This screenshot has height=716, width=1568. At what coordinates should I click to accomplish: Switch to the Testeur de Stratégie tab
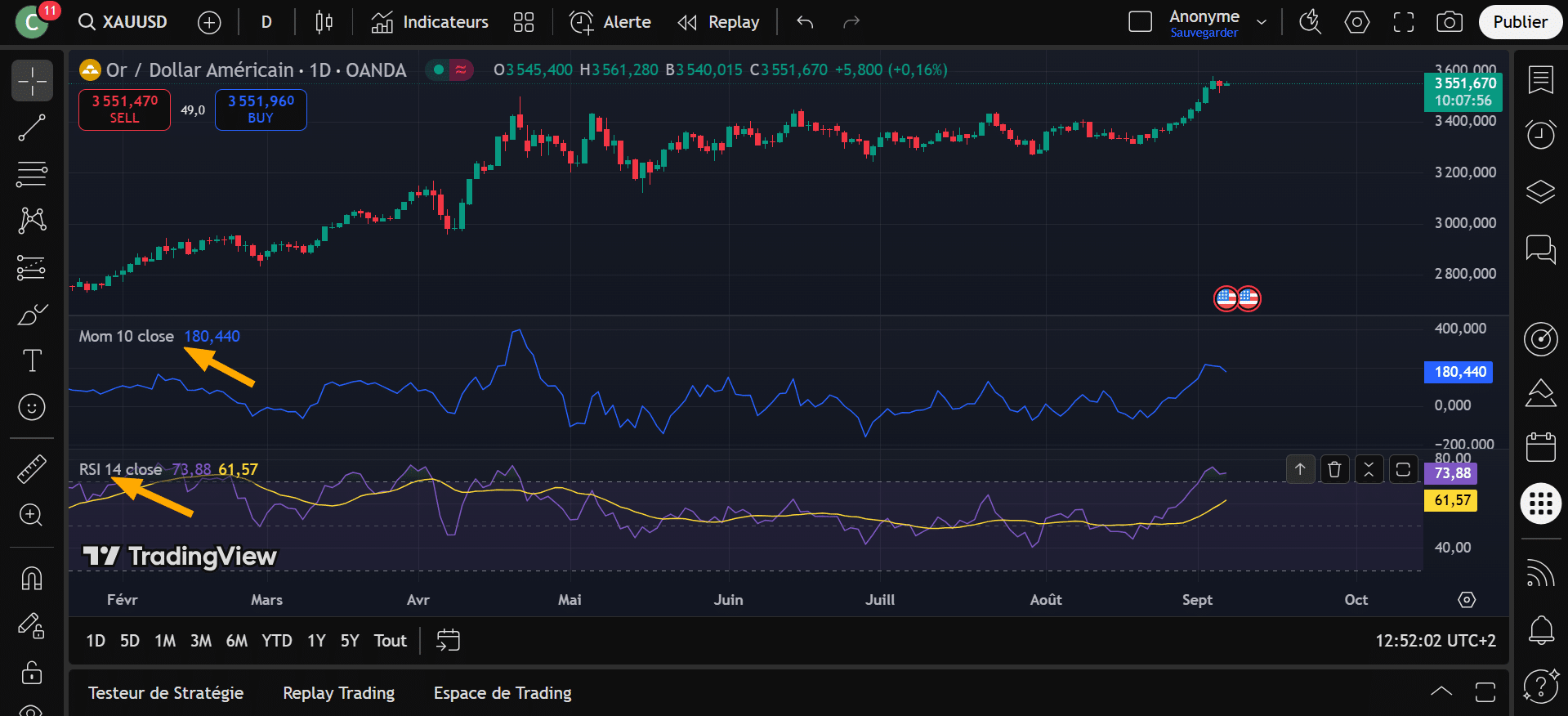(x=166, y=693)
